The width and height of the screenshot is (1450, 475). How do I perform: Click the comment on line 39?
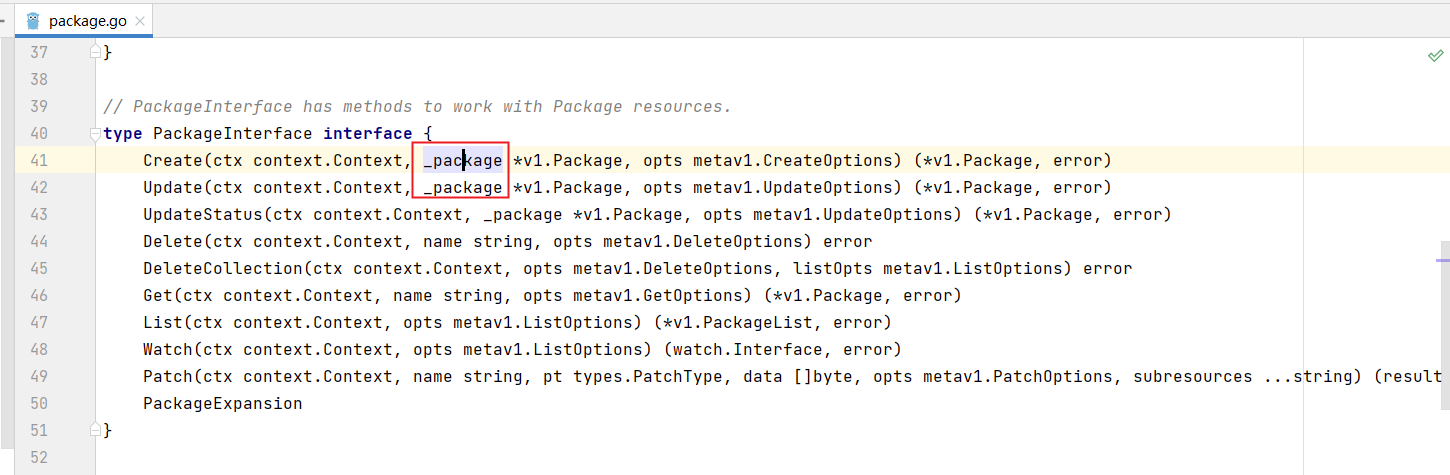(418, 106)
